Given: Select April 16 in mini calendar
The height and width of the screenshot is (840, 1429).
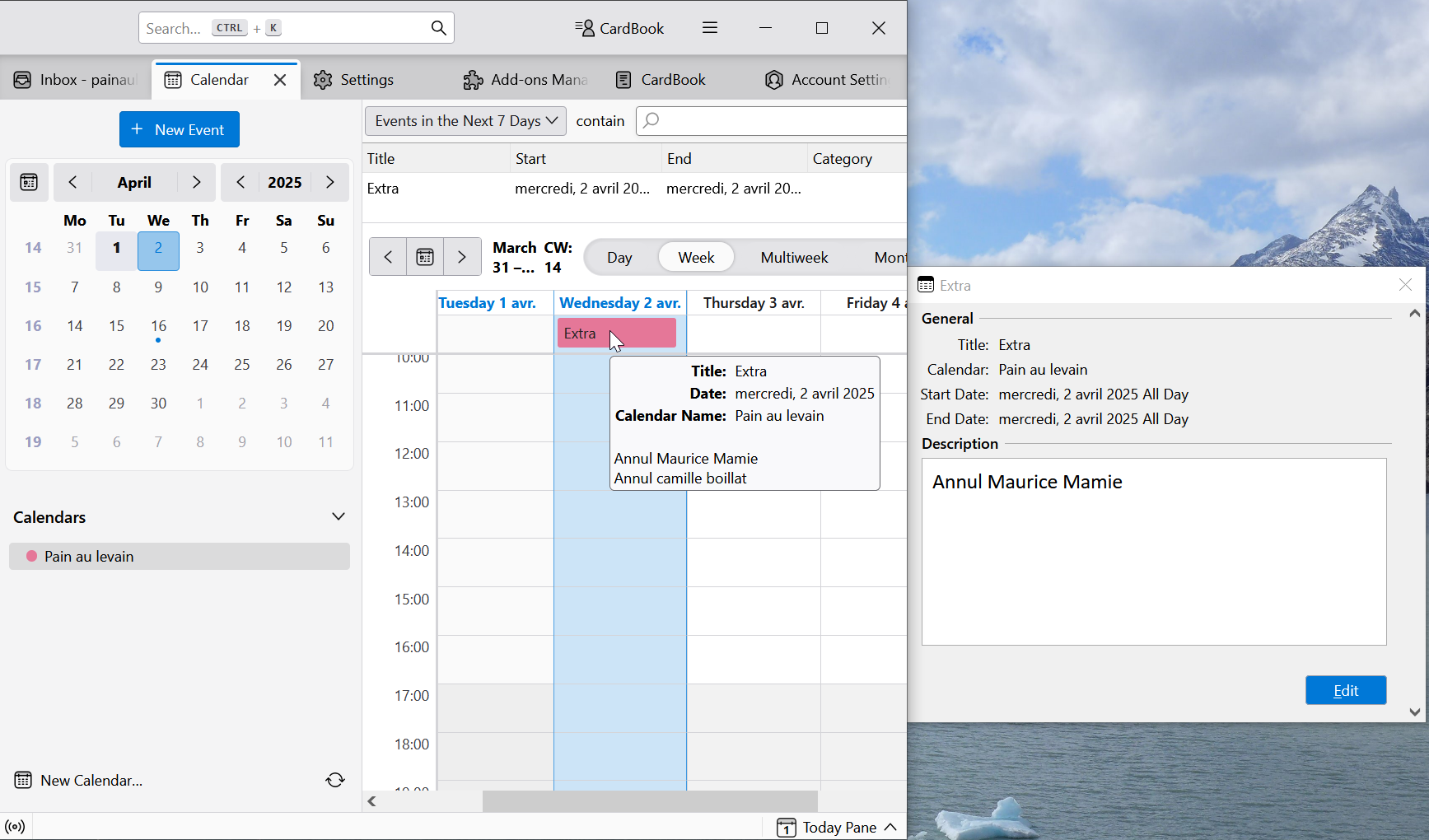Looking at the screenshot, I should click(158, 326).
